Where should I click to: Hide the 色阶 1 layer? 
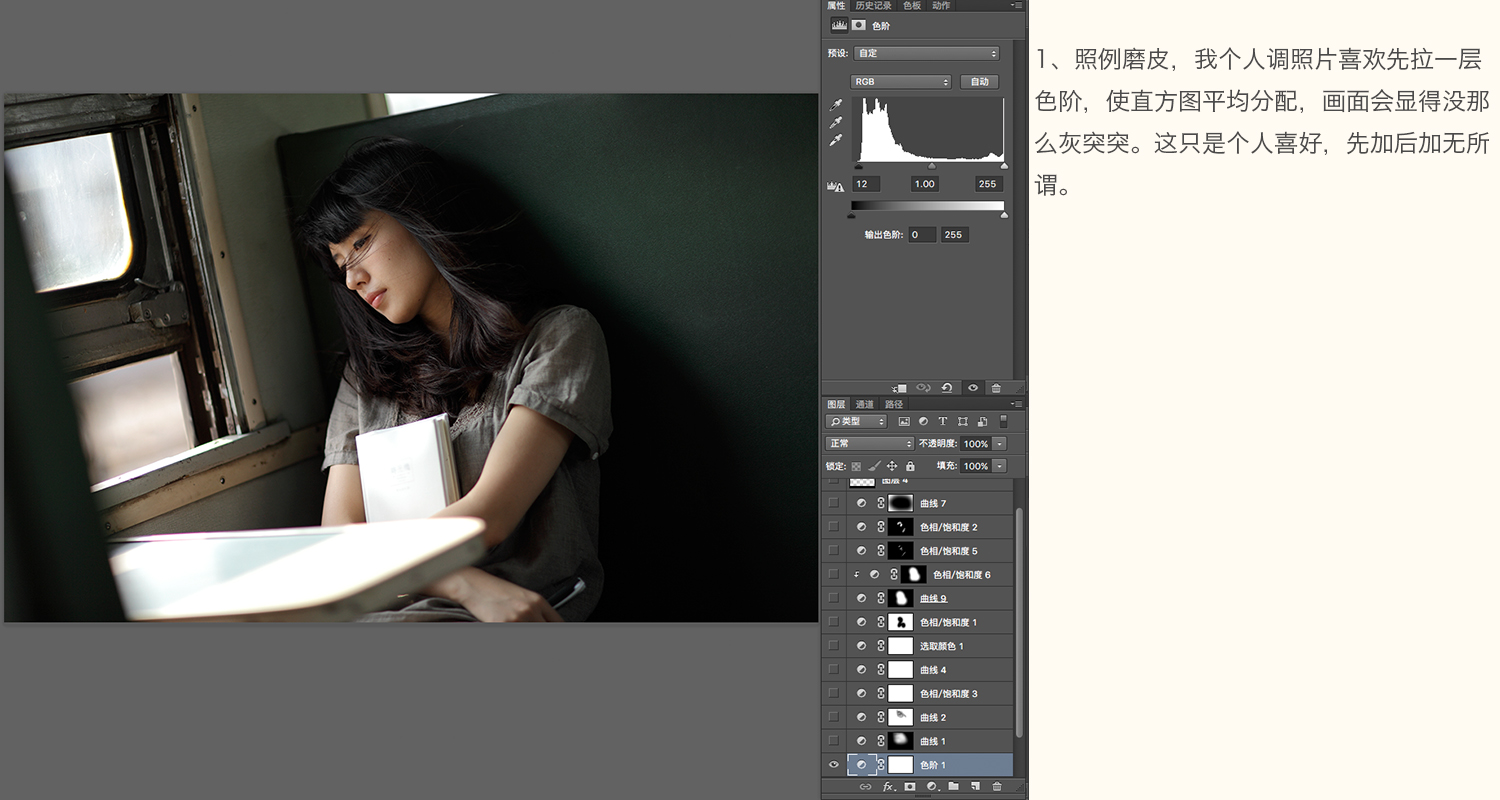click(x=834, y=765)
